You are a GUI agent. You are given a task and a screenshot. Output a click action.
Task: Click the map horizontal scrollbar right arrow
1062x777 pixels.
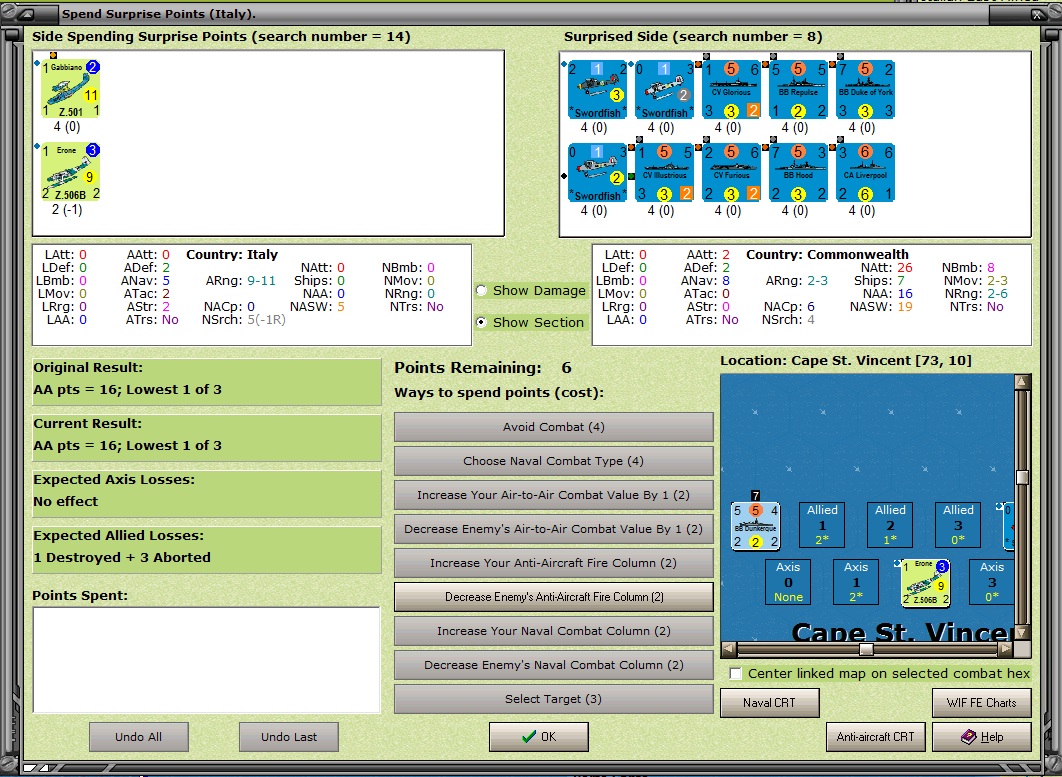pos(1006,649)
